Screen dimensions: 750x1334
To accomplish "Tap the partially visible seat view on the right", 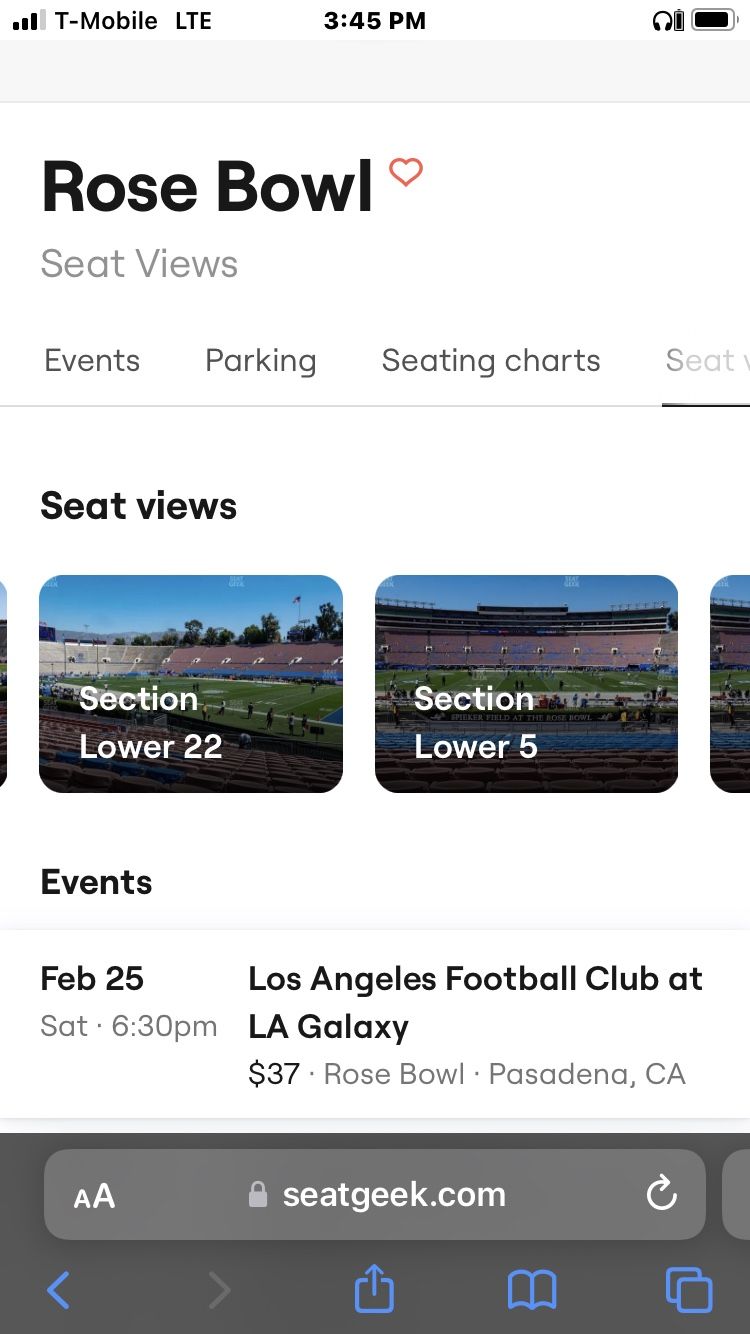I will coord(730,684).
